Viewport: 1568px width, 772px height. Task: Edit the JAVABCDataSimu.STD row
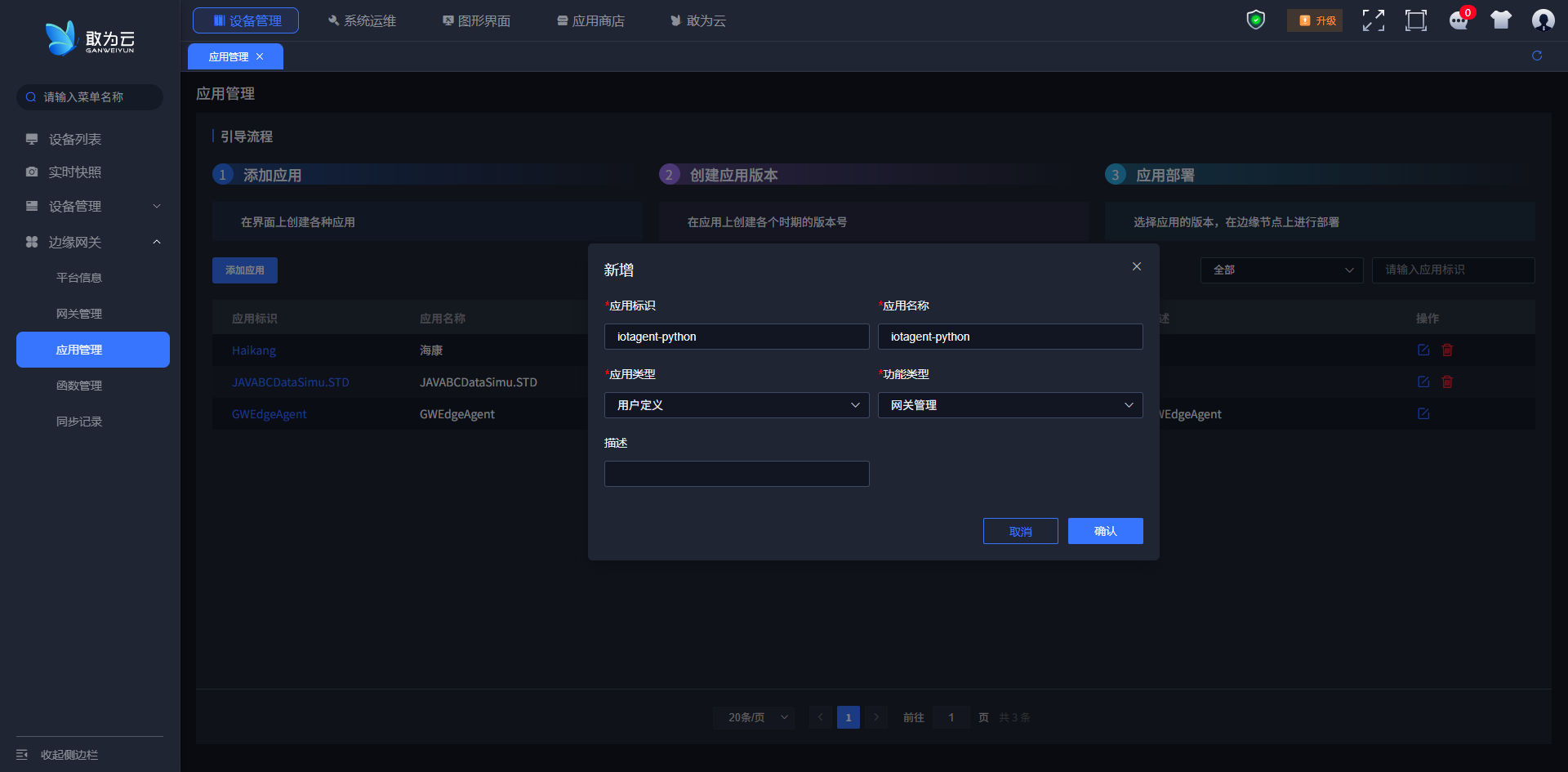1423,382
